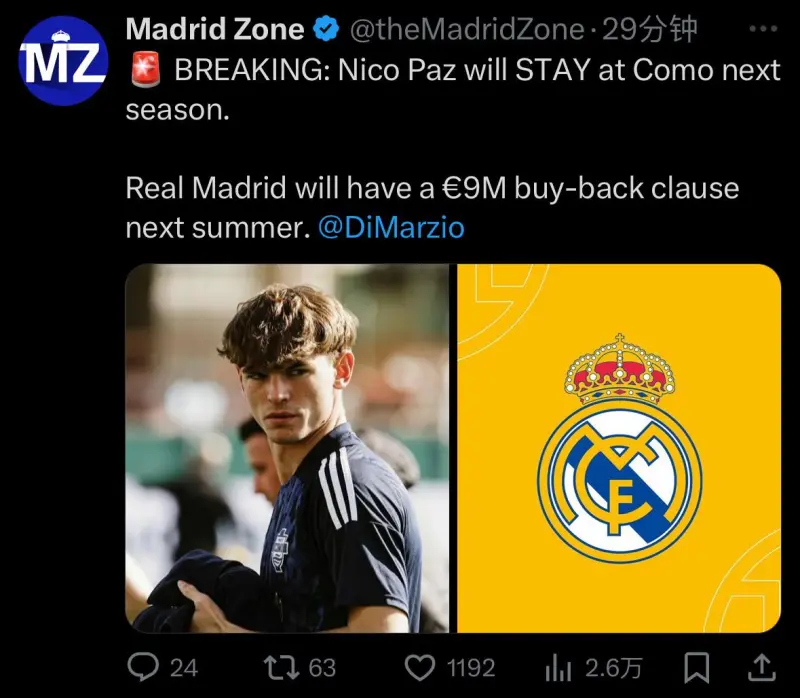Click the retweet arrows icon
800x698 pixels.
[x=281, y=667]
